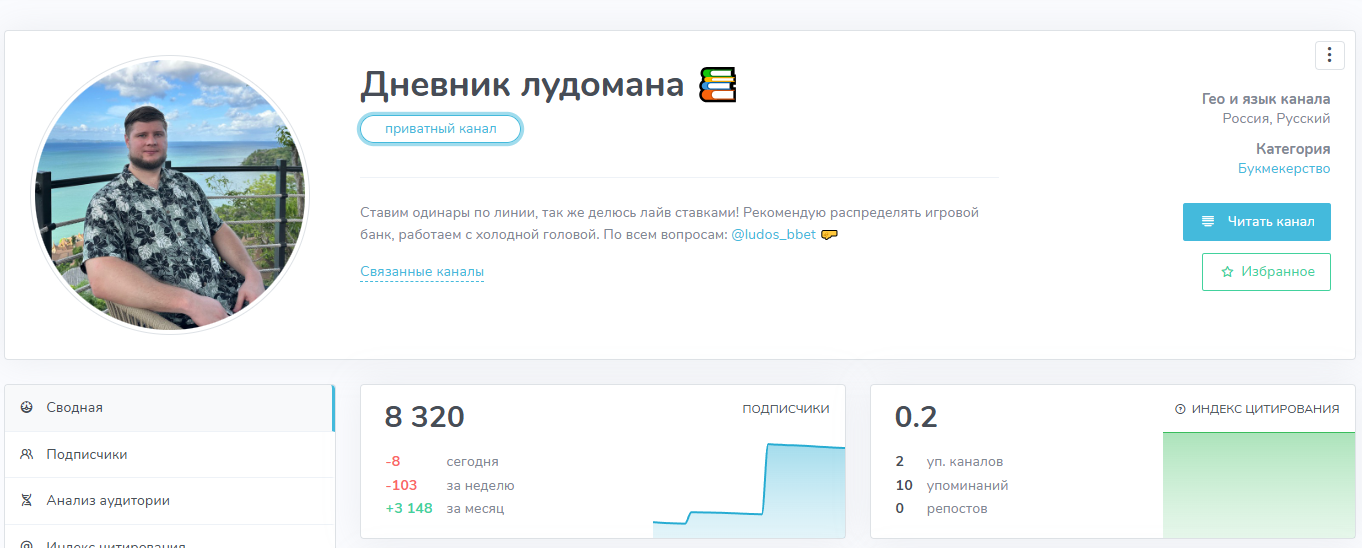
Task: Click the ПОДПИСЧИКИ card heading
Action: click(785, 409)
